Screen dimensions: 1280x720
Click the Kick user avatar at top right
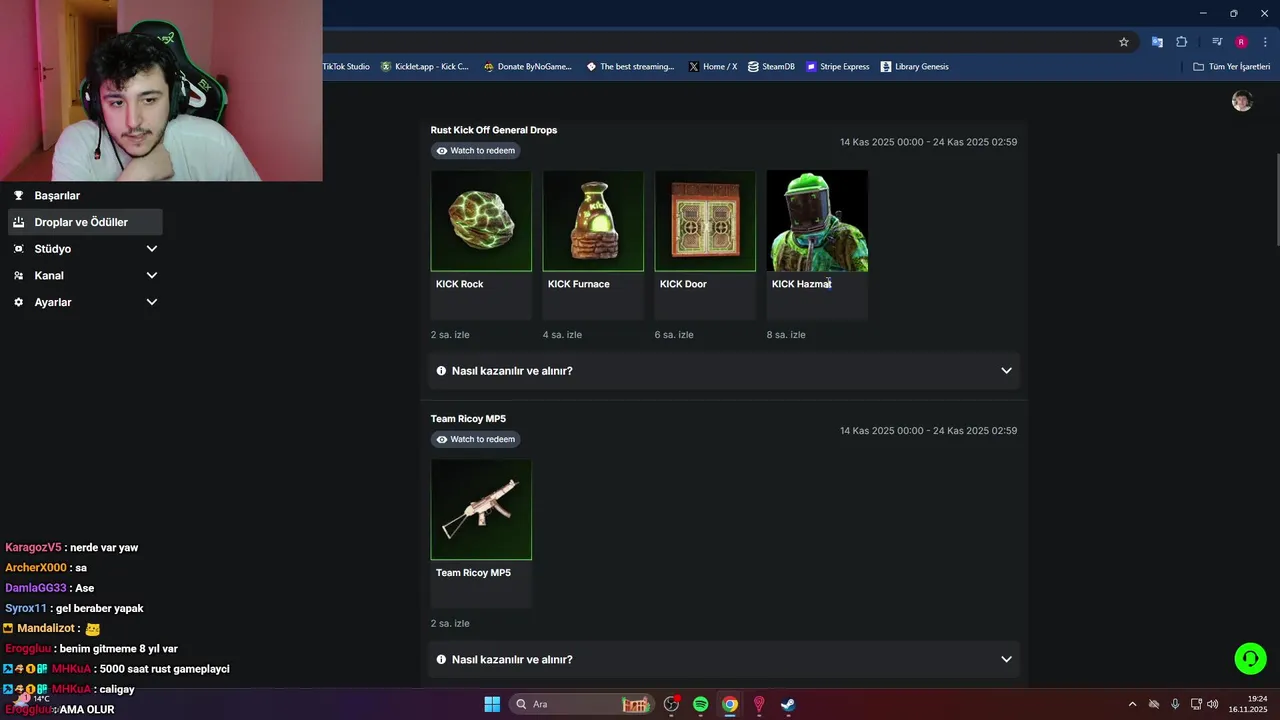(x=1242, y=101)
